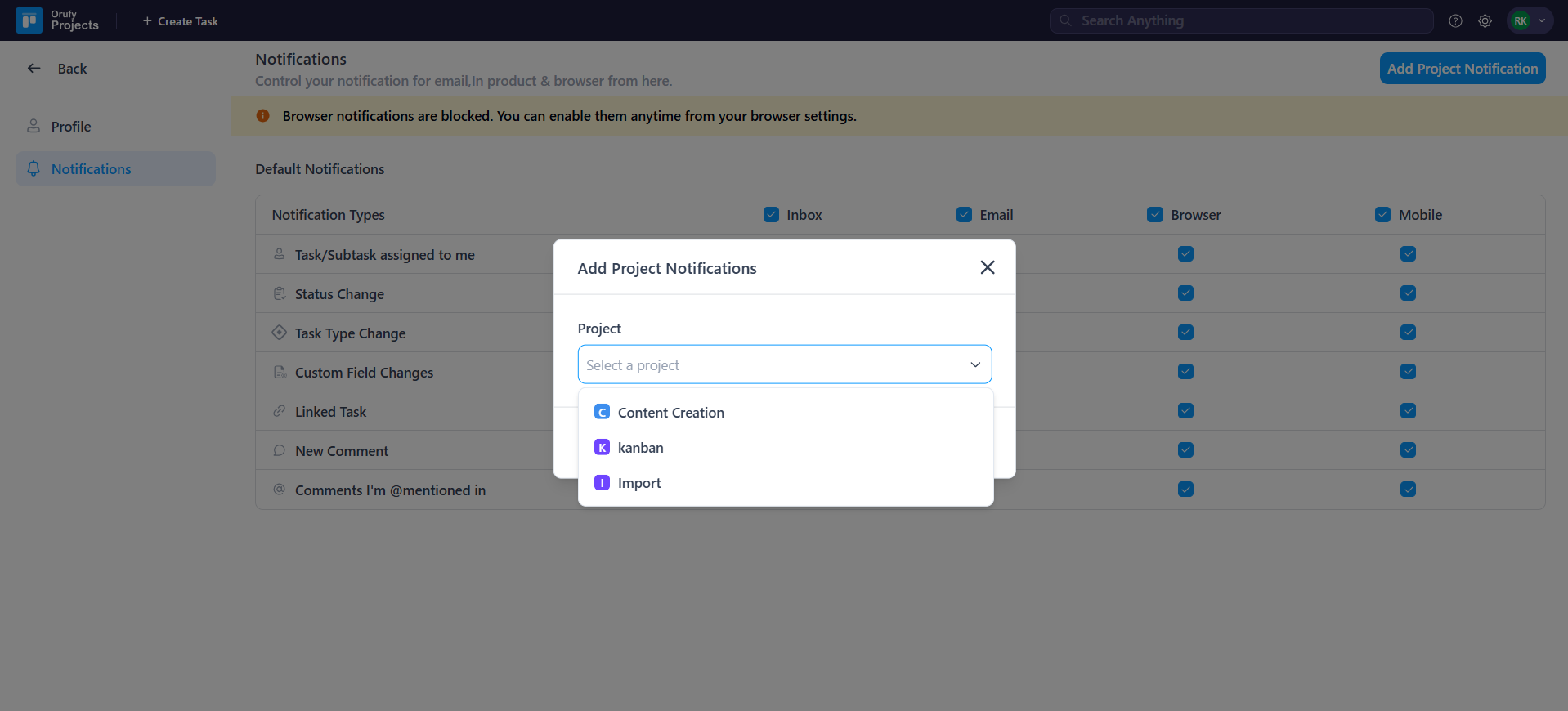Viewport: 1568px width, 711px height.
Task: Select Notifications in the sidebar
Action: [91, 169]
